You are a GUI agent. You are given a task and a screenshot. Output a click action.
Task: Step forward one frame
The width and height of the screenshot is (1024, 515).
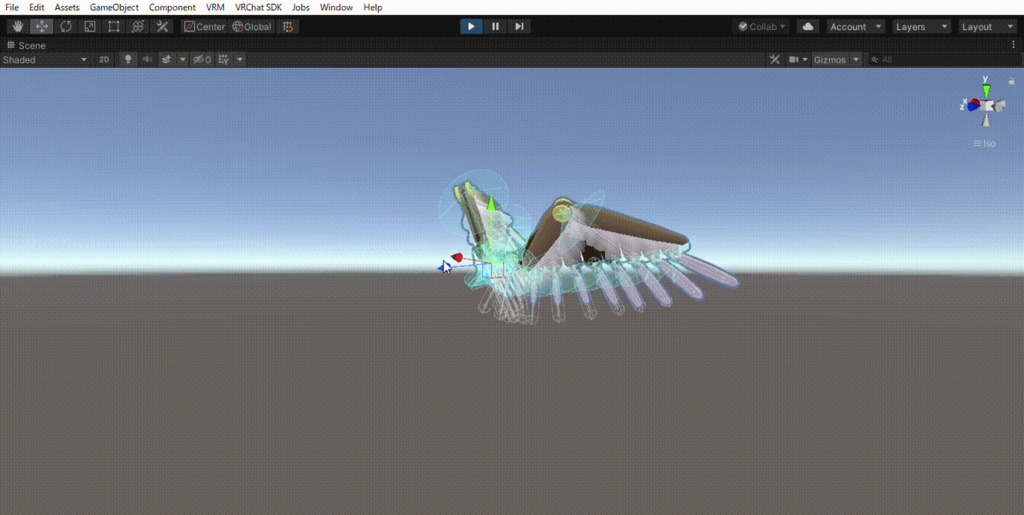(519, 27)
